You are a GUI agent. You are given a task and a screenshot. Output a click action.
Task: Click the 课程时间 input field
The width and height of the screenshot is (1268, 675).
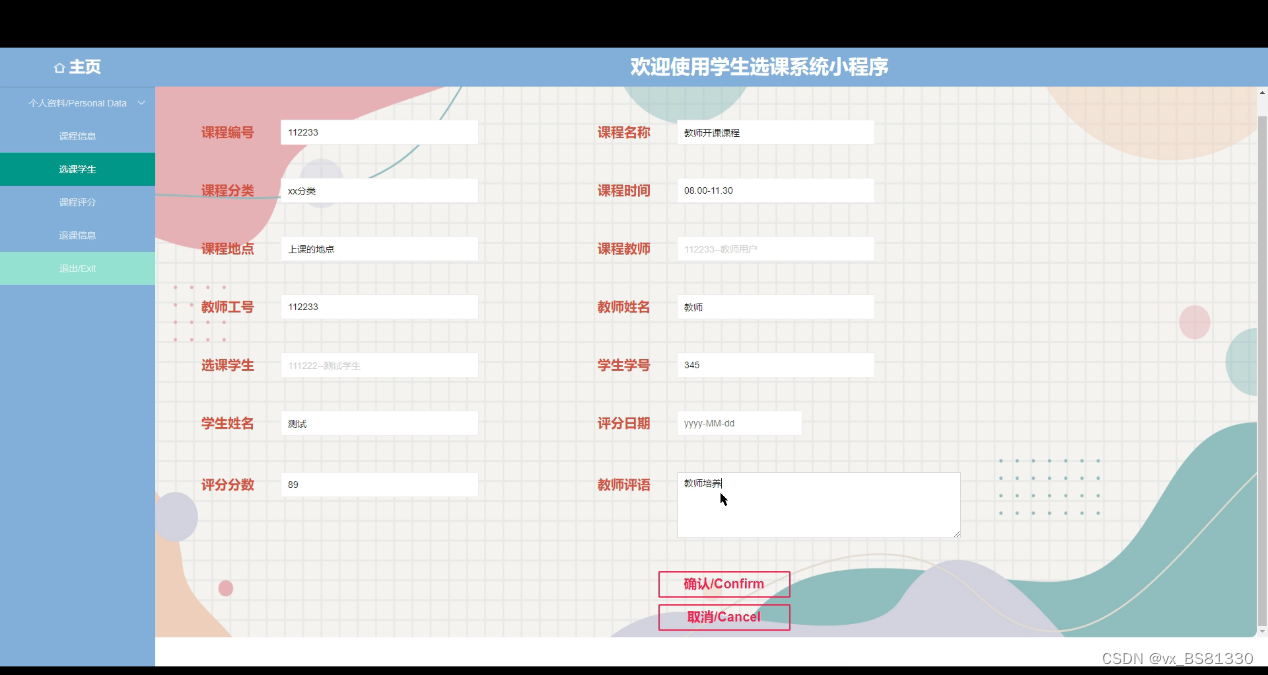pyautogui.click(x=775, y=190)
